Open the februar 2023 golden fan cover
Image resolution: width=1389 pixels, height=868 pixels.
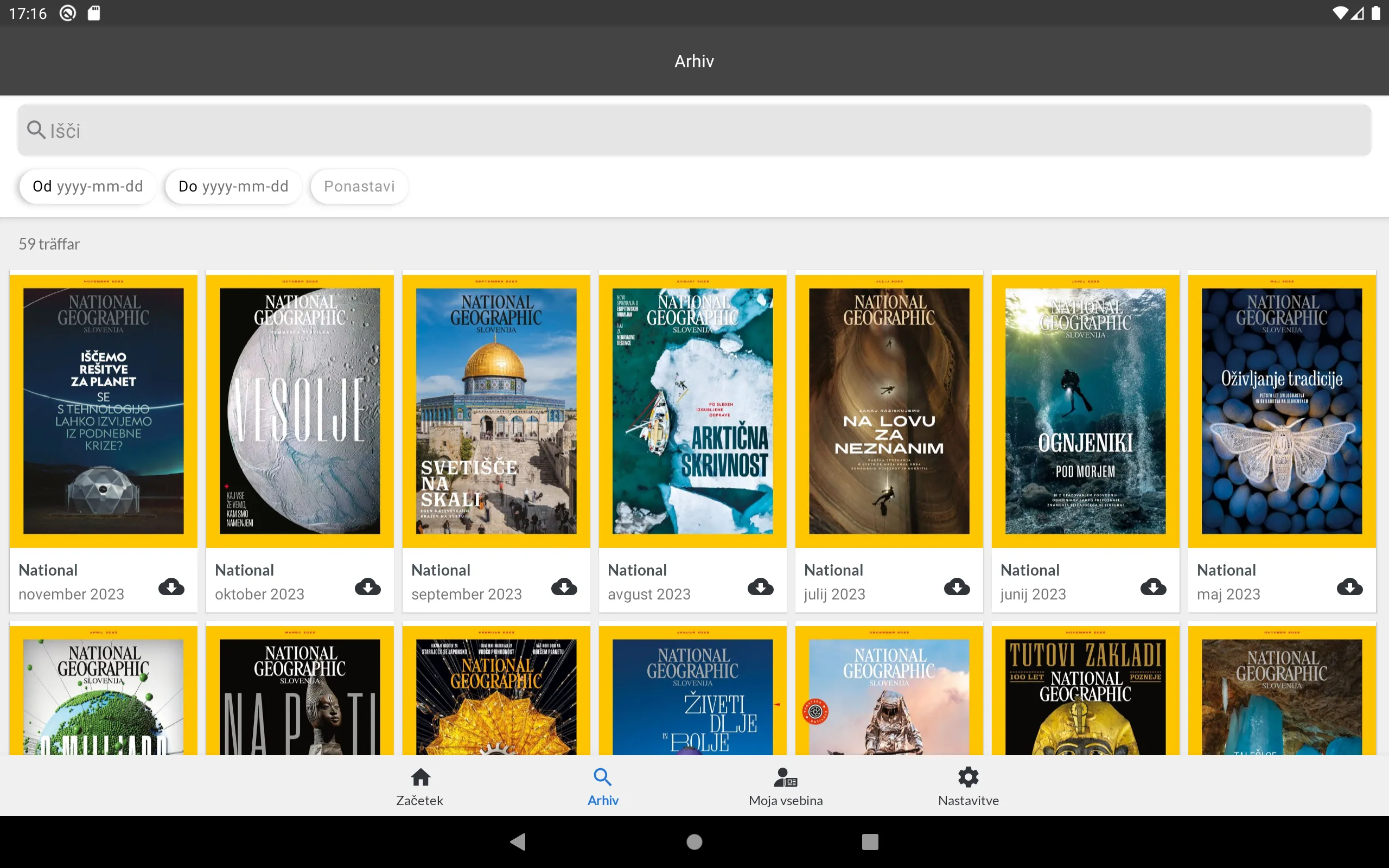tap(496, 691)
